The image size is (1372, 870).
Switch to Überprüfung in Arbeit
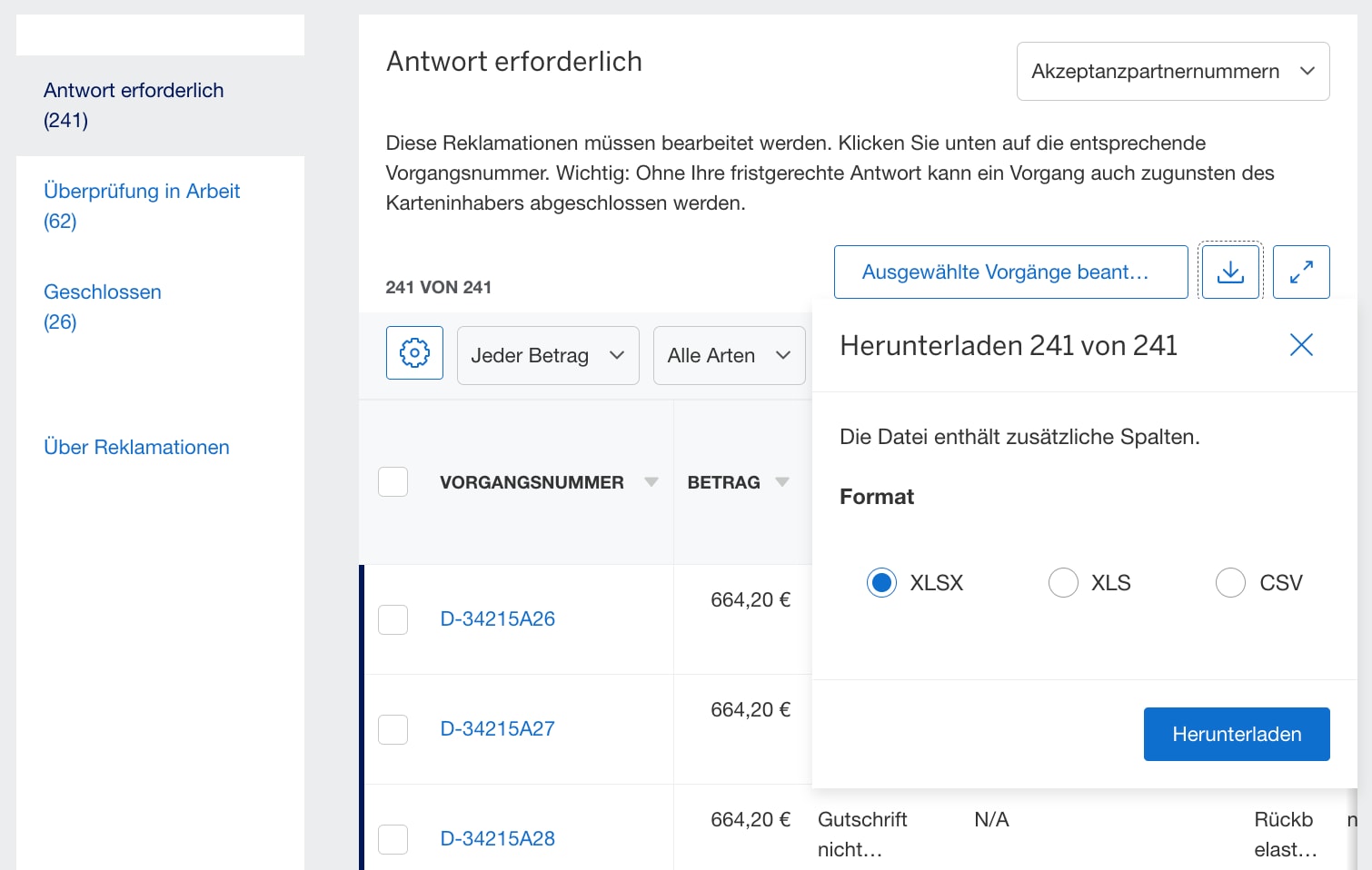tap(142, 191)
